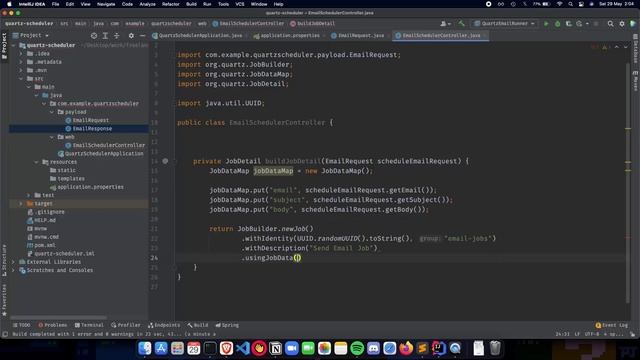Open the VCS menu

point(240,4)
